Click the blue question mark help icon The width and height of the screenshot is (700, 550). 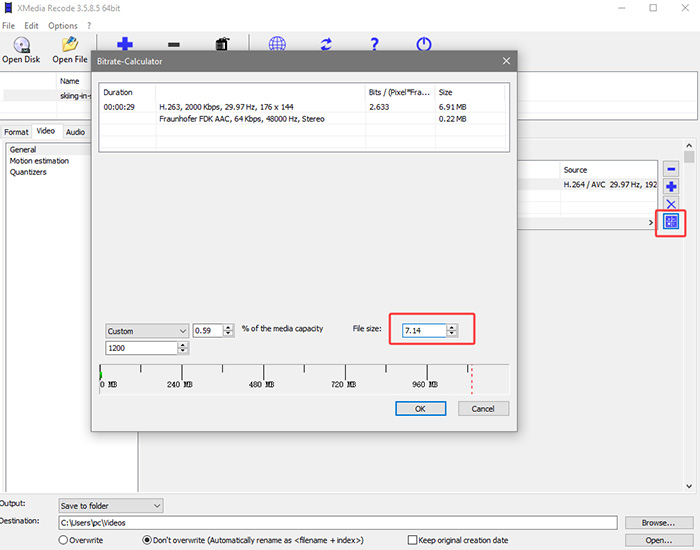(x=375, y=44)
